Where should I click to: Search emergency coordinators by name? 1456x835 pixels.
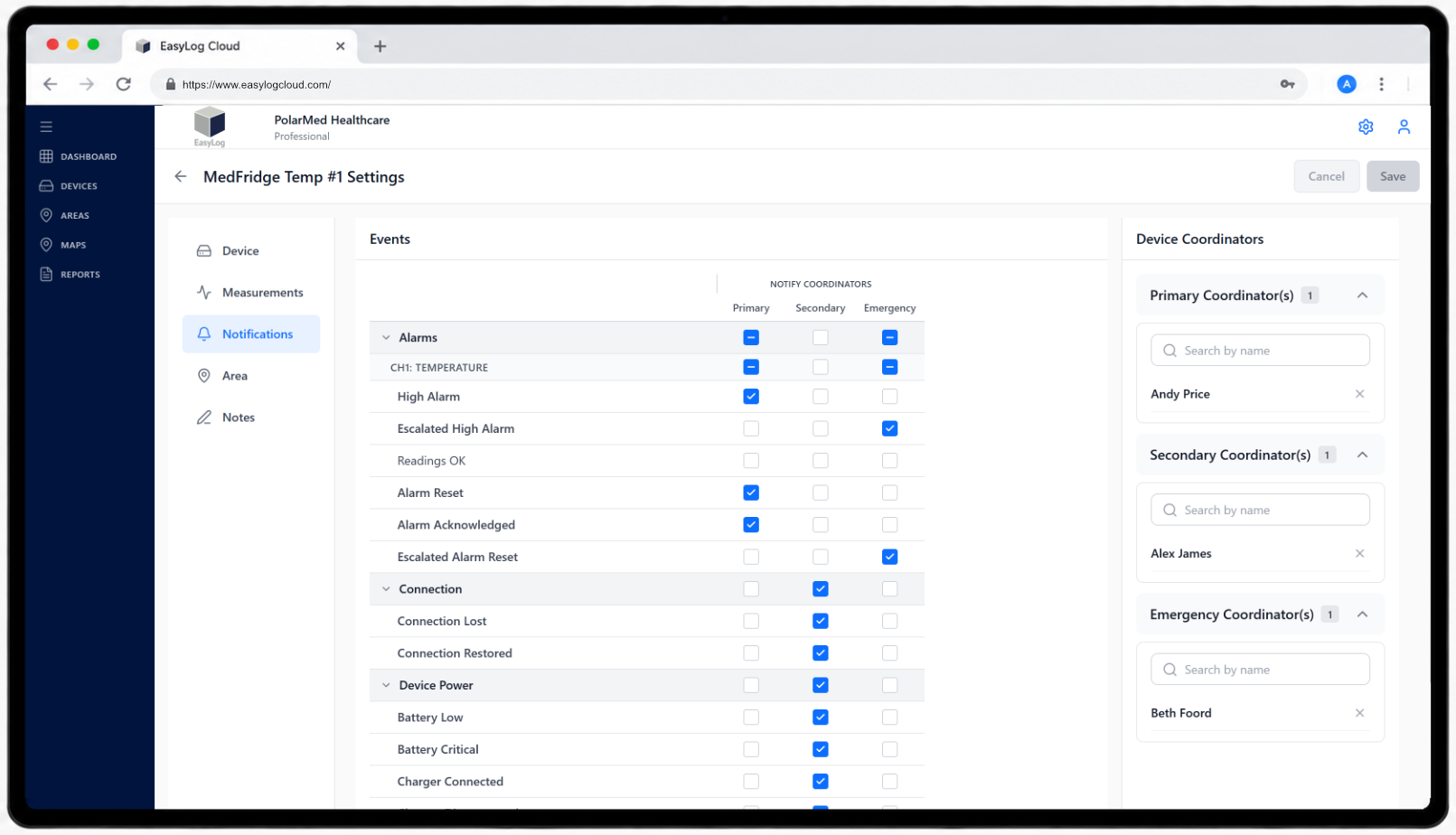click(x=1260, y=670)
